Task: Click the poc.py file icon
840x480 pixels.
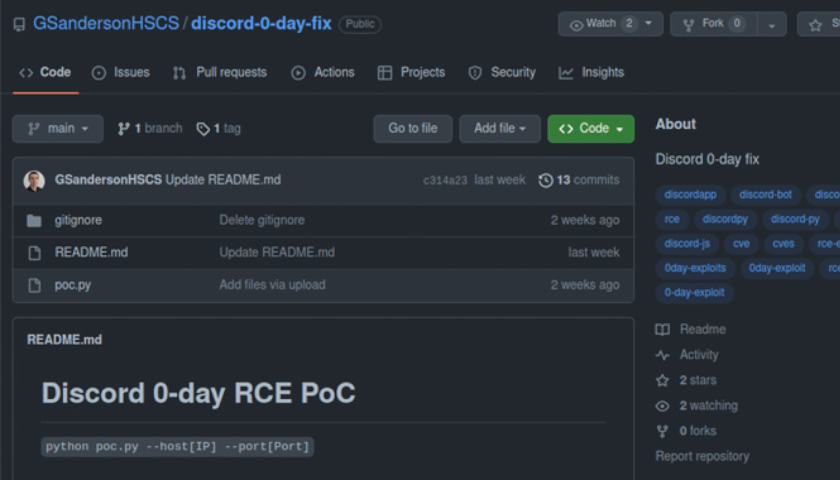Action: pyautogui.click(x=34, y=286)
